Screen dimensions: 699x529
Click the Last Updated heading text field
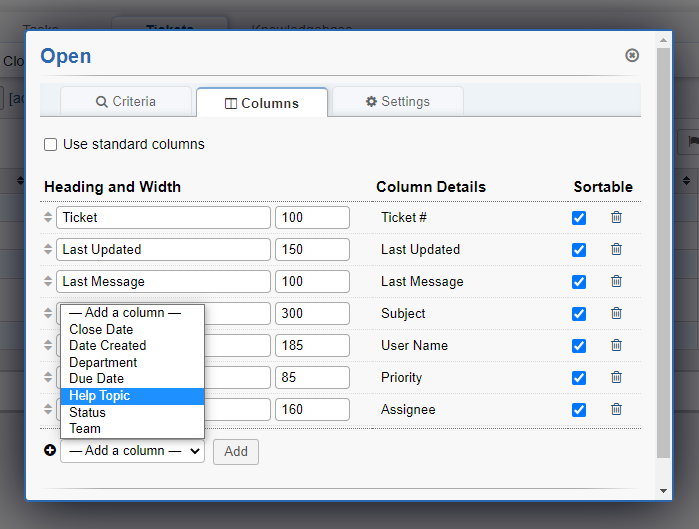[x=163, y=250]
